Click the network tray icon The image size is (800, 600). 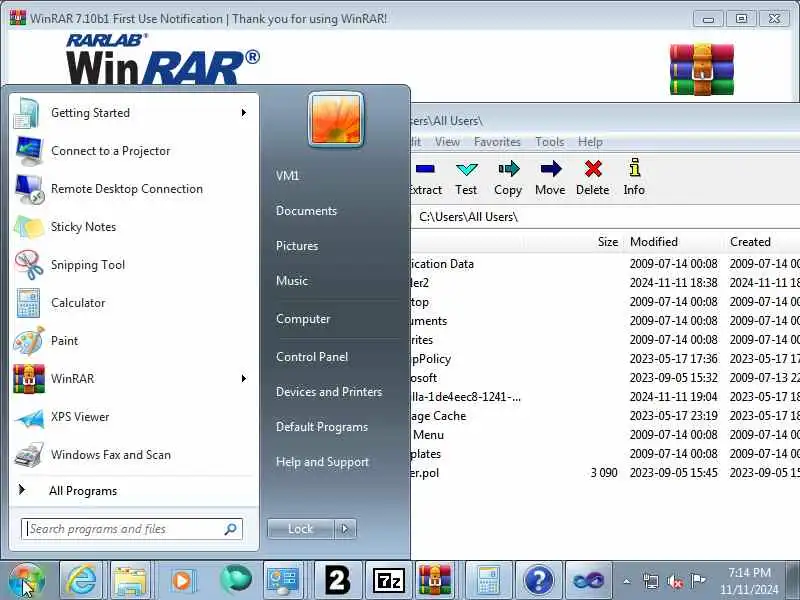(651, 581)
